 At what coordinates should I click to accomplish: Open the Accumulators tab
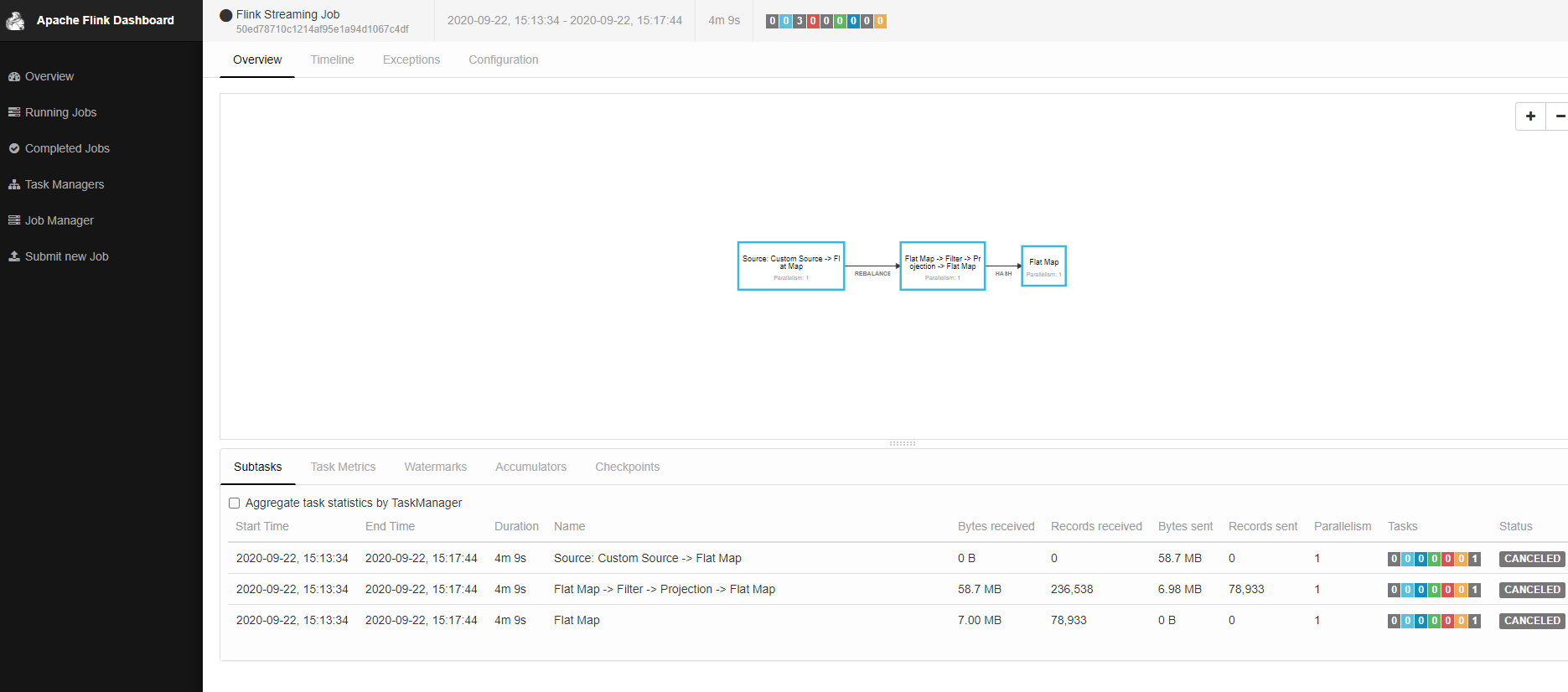(x=531, y=467)
